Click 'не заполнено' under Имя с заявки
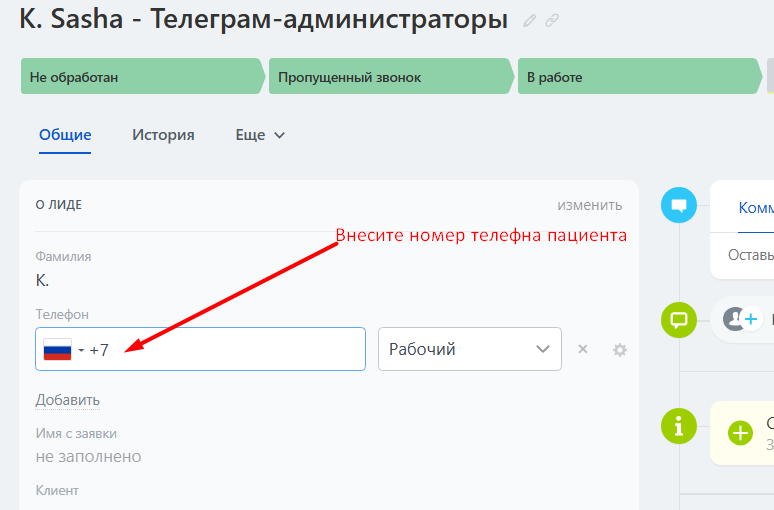This screenshot has width=774, height=510. pos(88,456)
